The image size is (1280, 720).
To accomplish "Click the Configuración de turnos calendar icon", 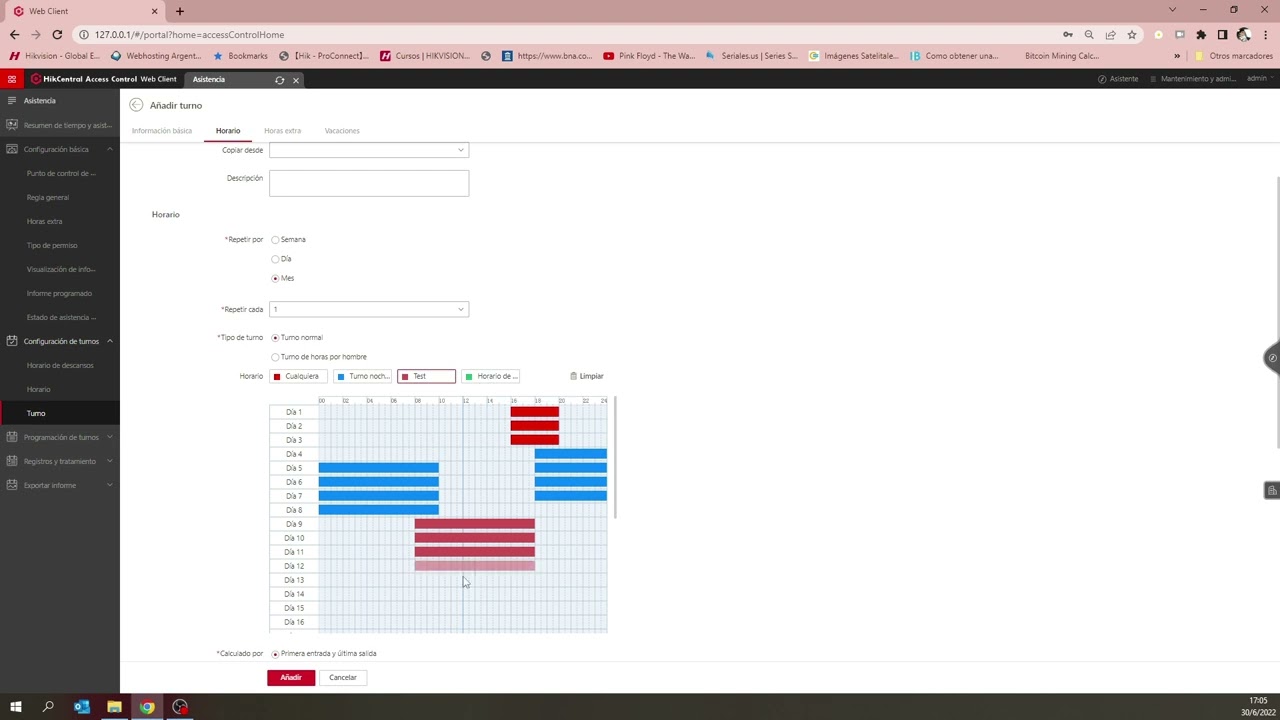I will click(12, 341).
